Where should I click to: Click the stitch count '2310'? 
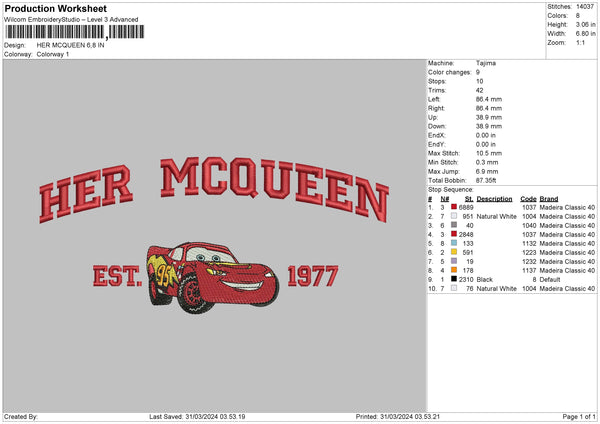(466, 280)
